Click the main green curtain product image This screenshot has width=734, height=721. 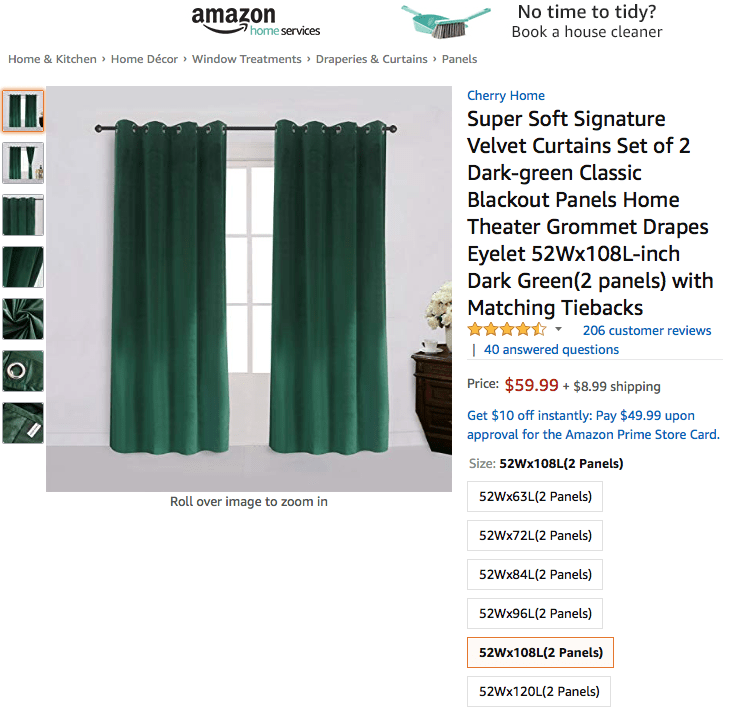click(x=249, y=289)
